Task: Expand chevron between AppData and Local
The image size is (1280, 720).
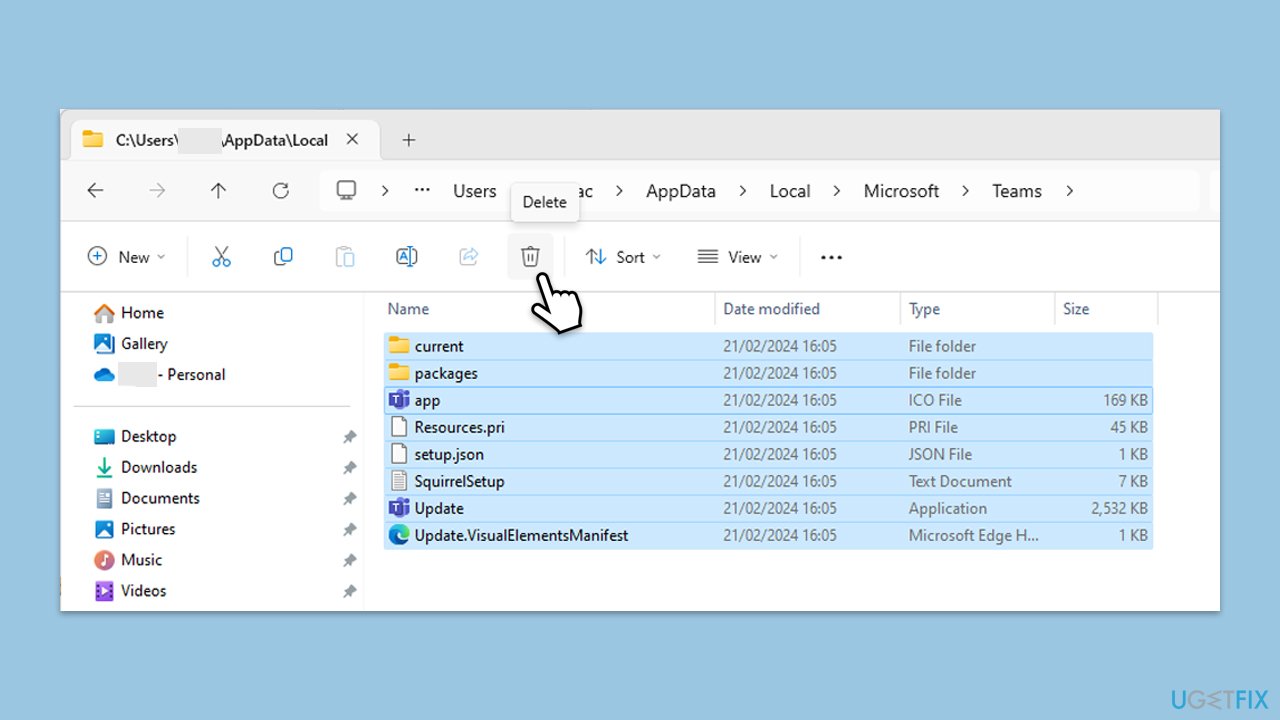Action: point(743,190)
